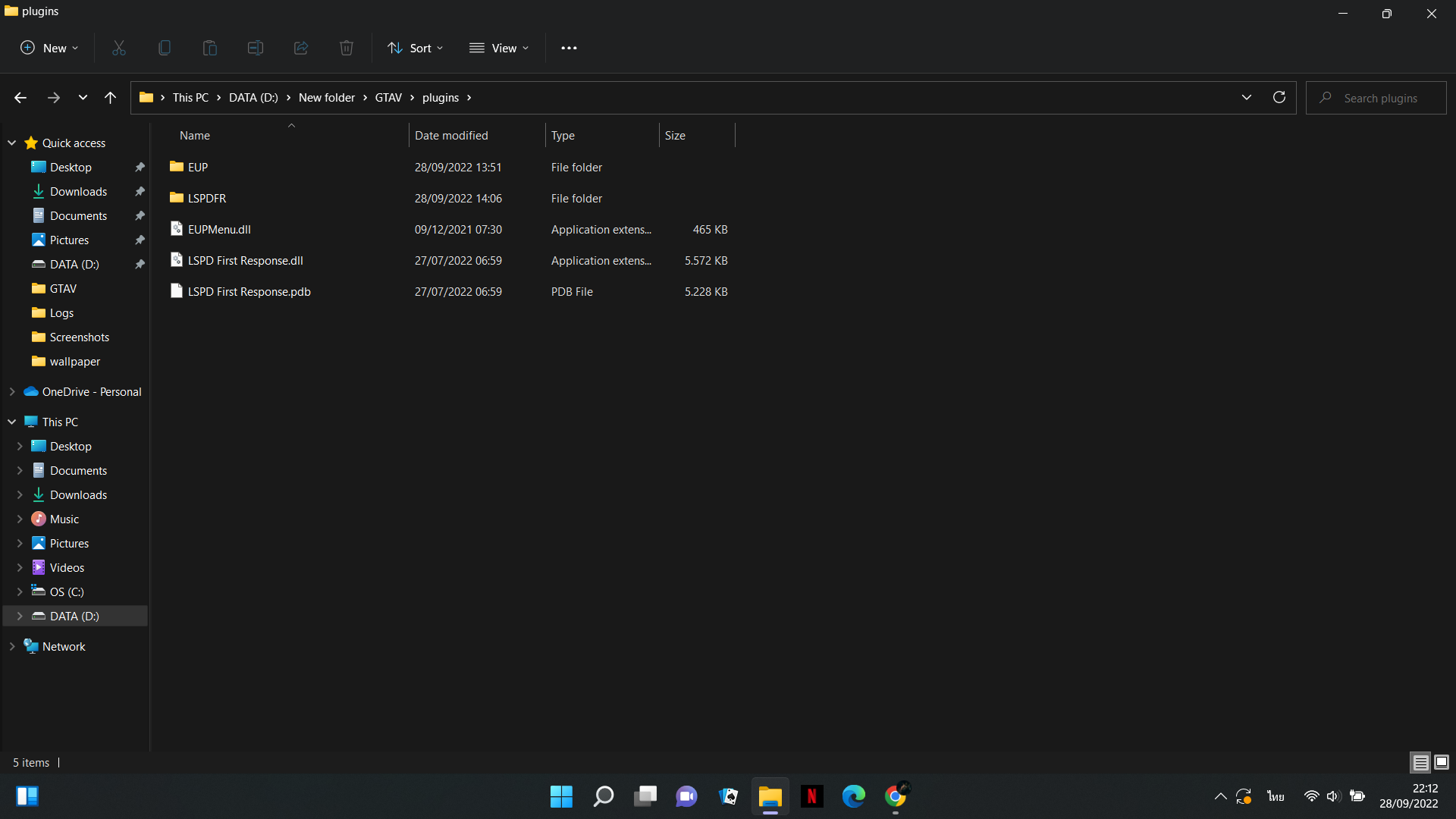Open the See more options menu
Viewport: 1456px width, 819px height.
569,48
